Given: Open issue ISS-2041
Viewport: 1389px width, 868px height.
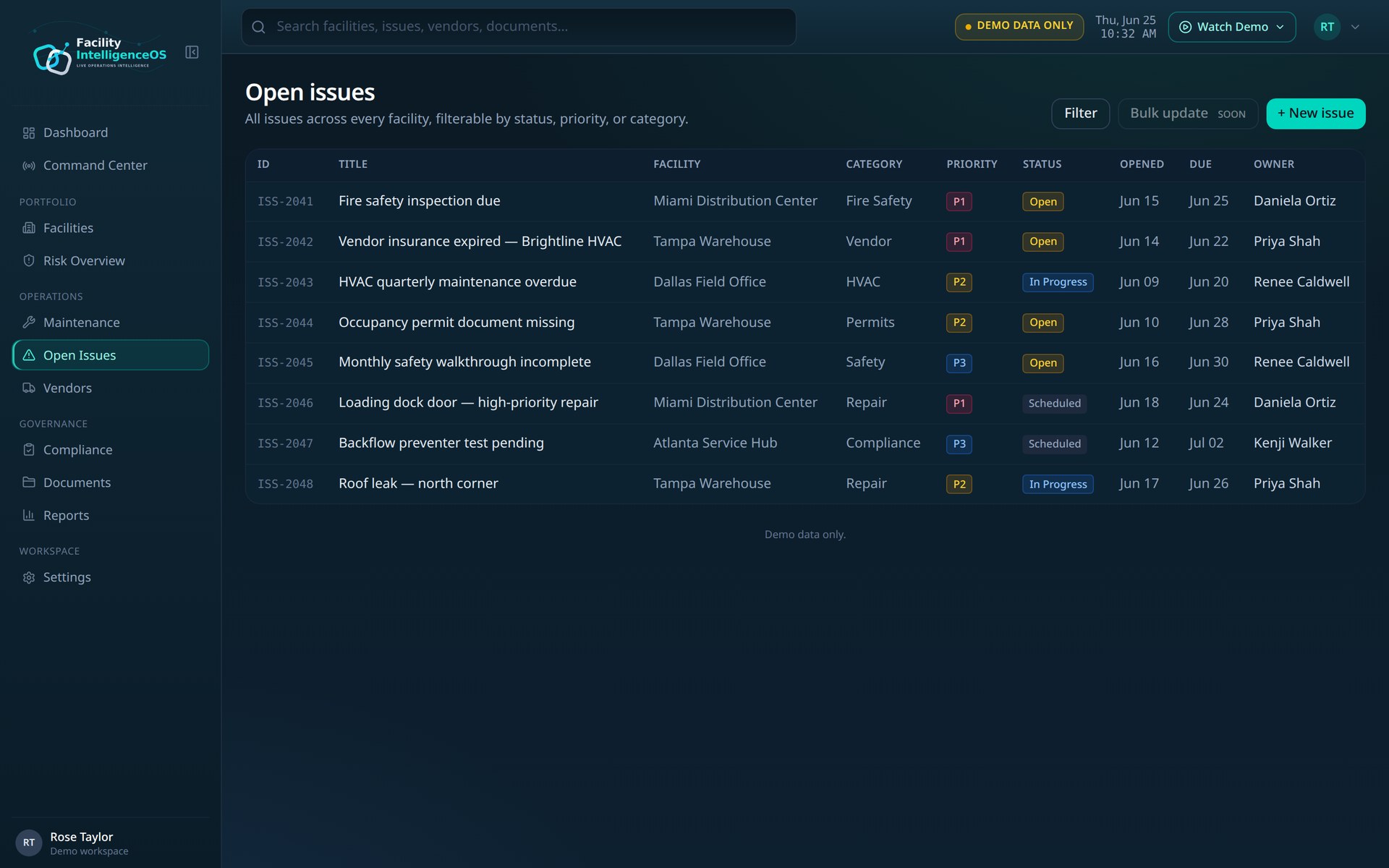Looking at the screenshot, I should tap(804, 201).
